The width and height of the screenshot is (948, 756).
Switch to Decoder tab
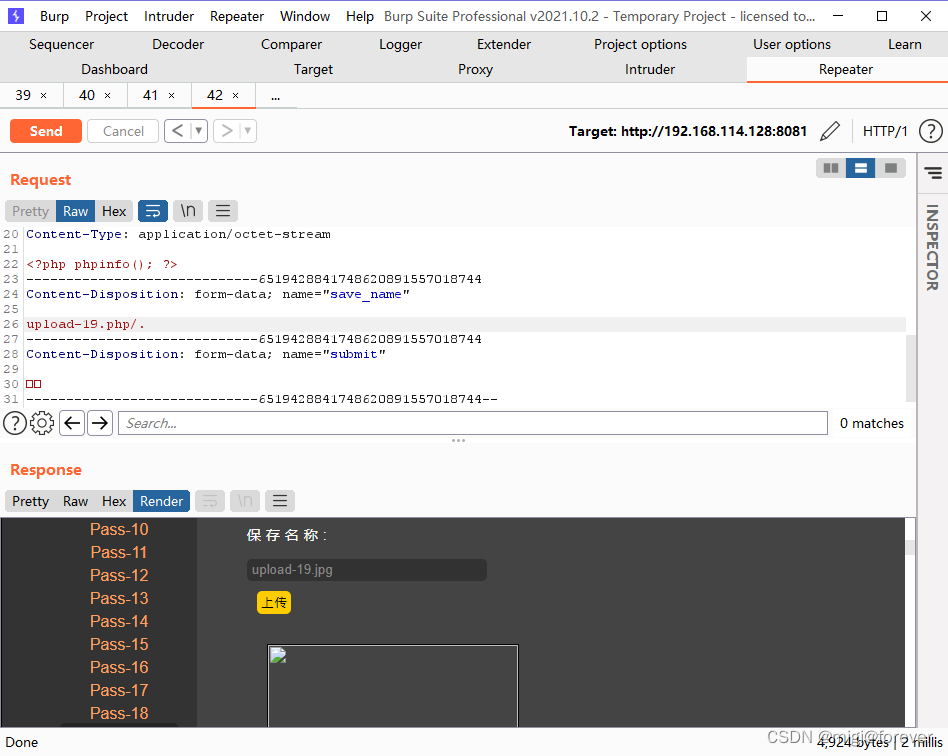pos(178,44)
